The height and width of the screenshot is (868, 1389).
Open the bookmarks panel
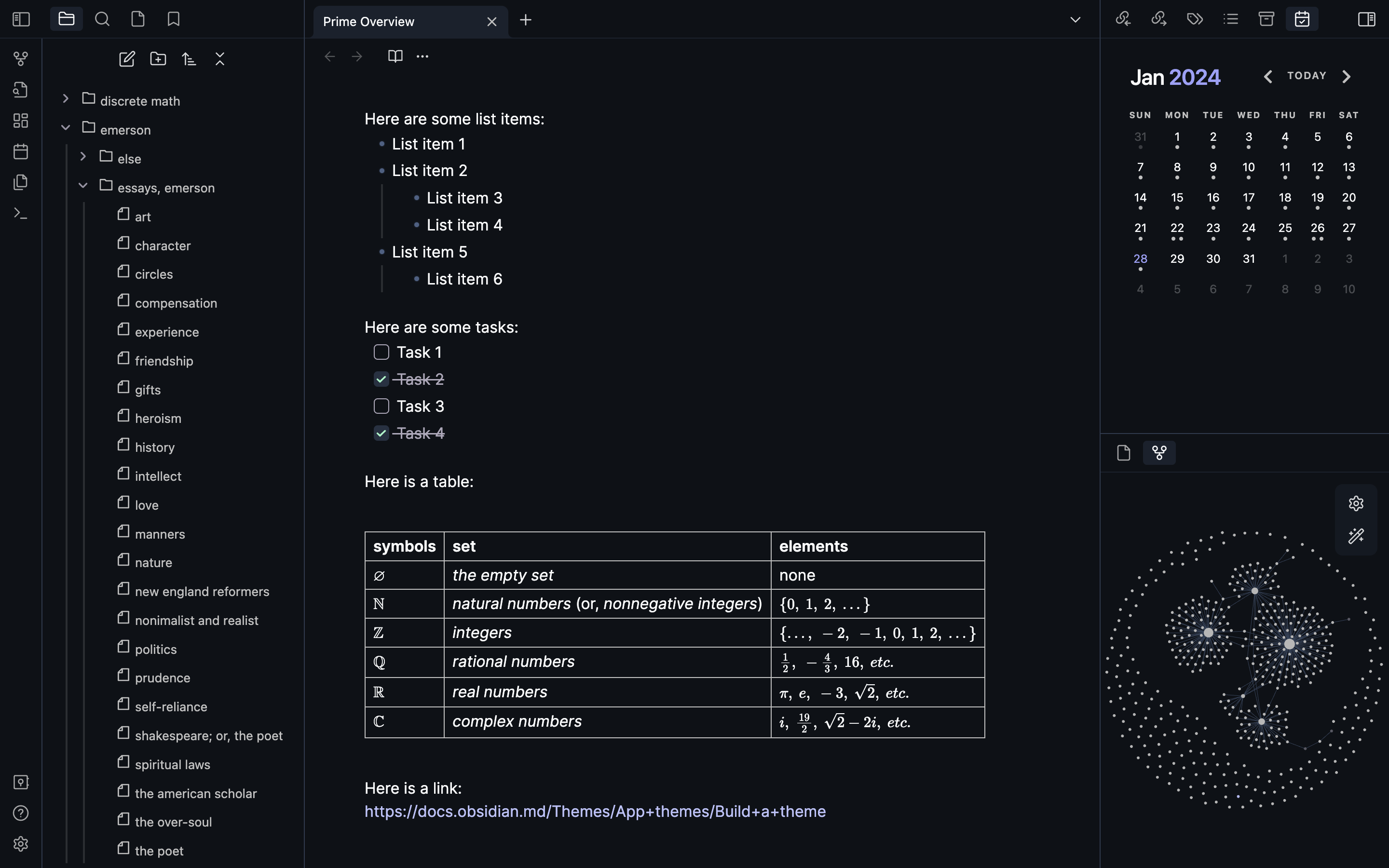click(173, 19)
